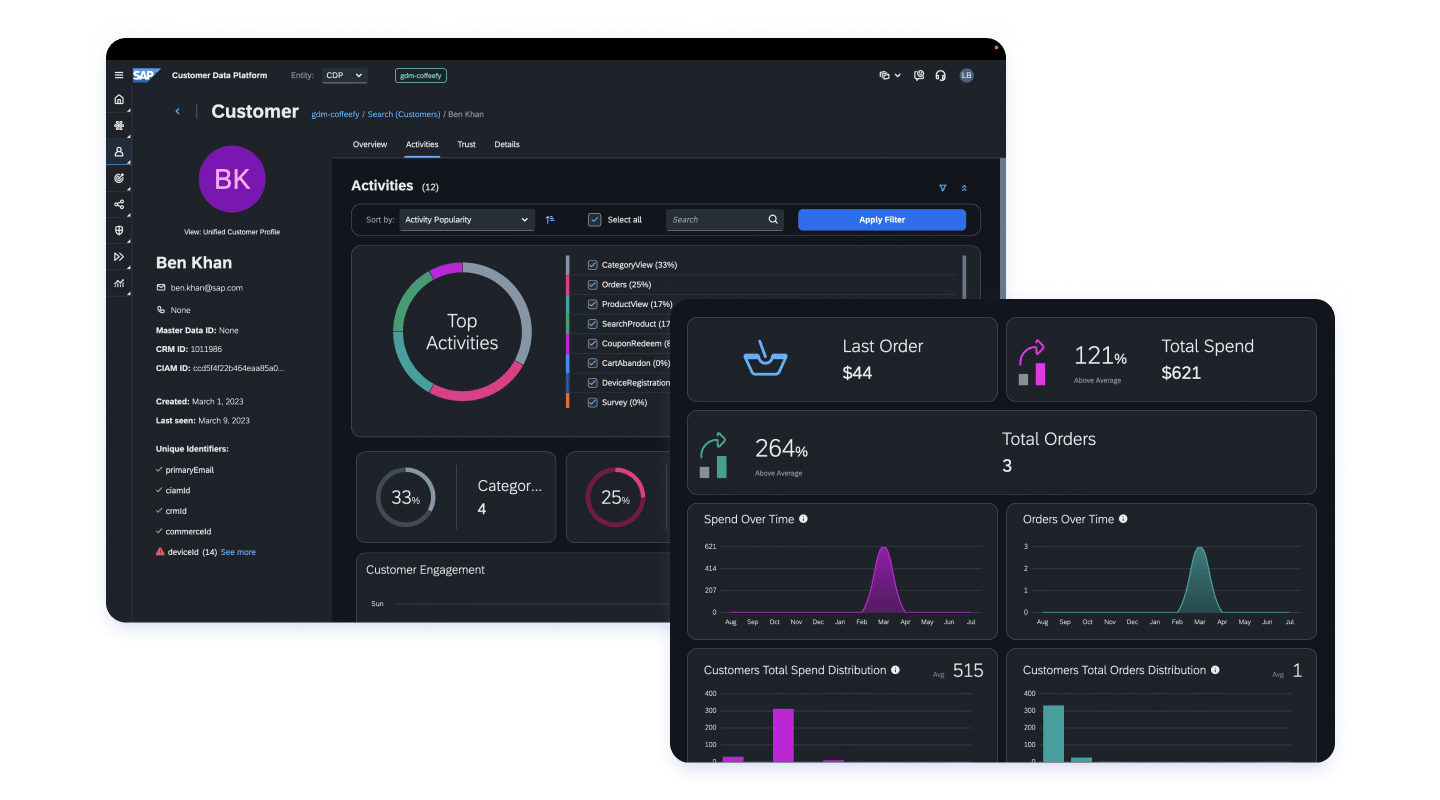
Task: Click the 33% Category progress ring
Action: coord(405,497)
